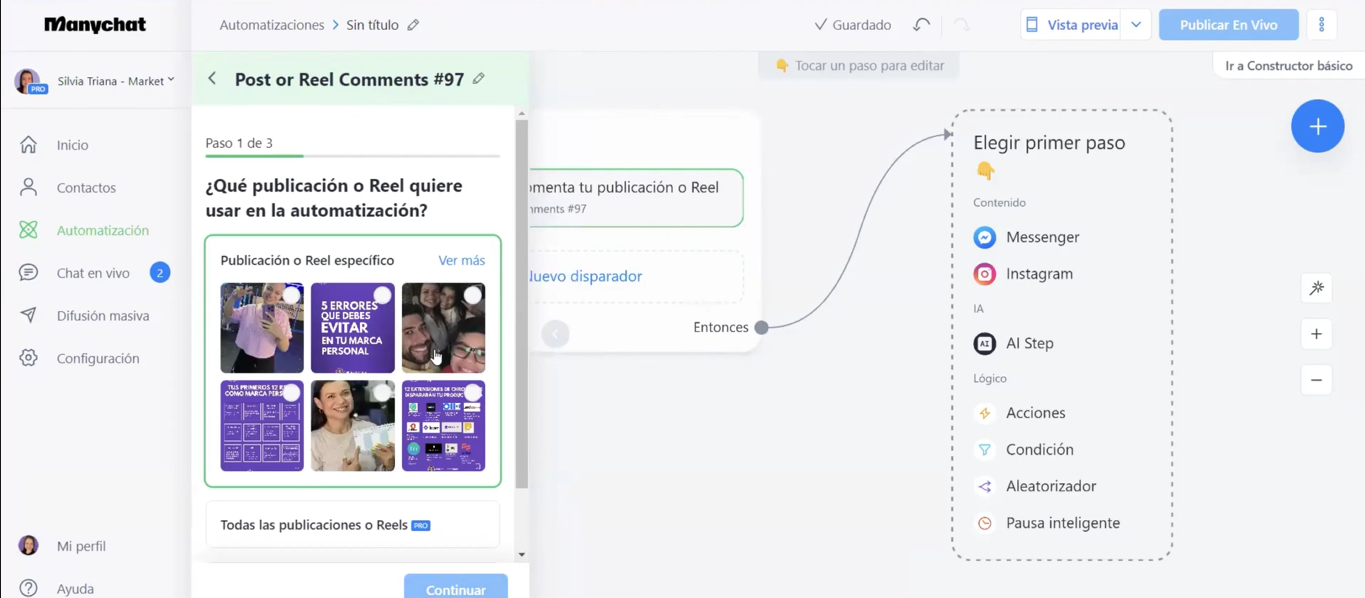This screenshot has width=1365, height=598.
Task: Go back using the panel's back chevron
Action: pos(211,78)
